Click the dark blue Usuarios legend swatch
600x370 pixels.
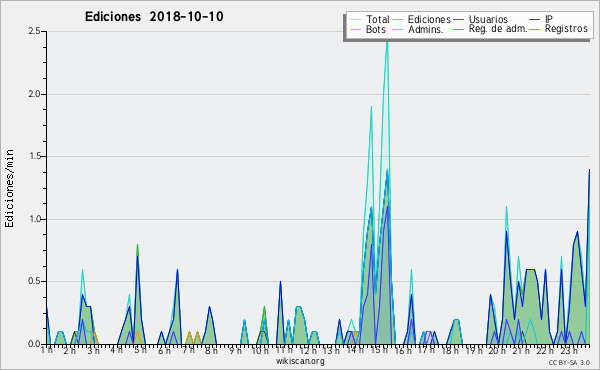[458, 20]
